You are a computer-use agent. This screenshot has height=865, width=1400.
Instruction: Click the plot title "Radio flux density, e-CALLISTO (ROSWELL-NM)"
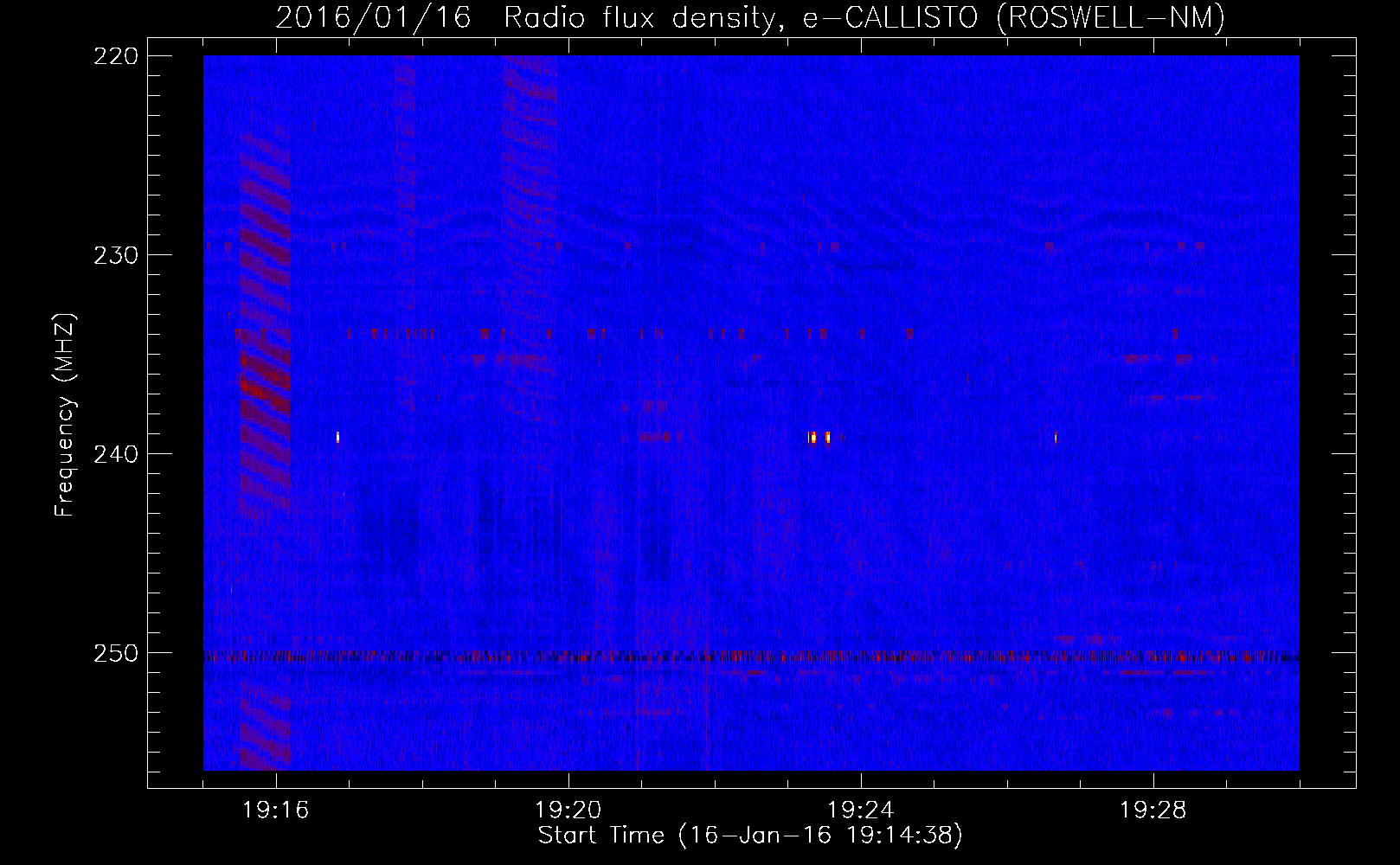point(864,17)
